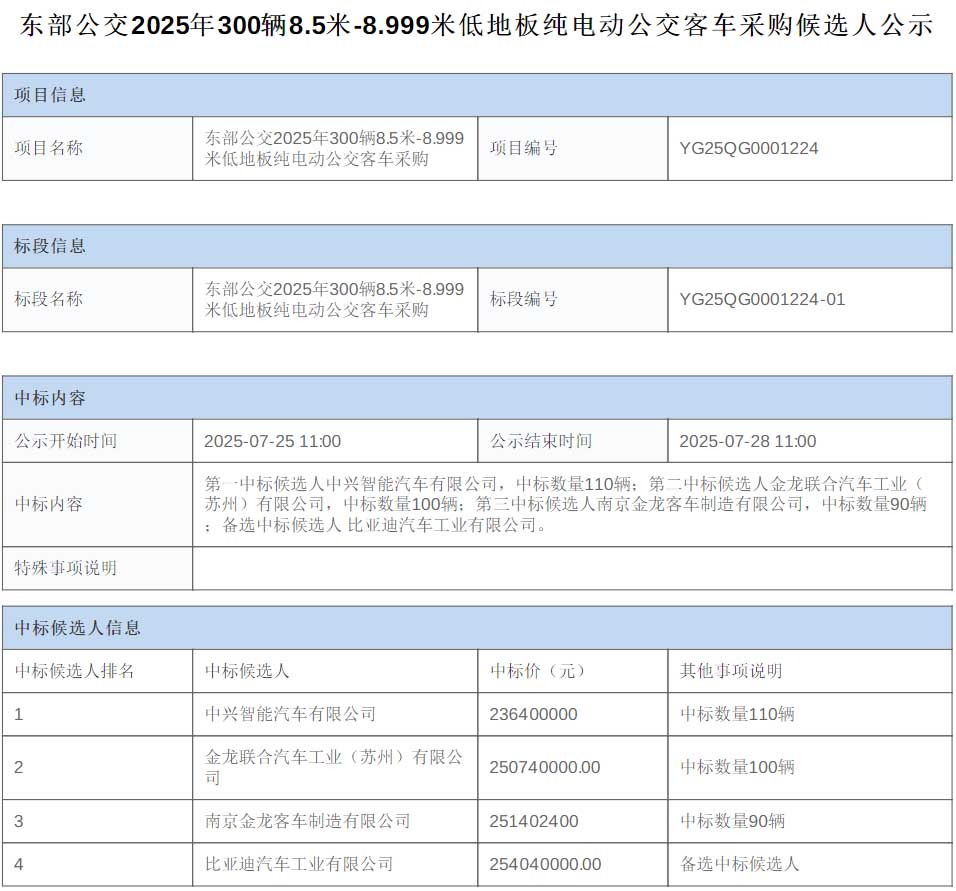Screen dimensions: 956x891
Task: Click the 中标候选人信息 section header
Action: pyautogui.click(x=477, y=628)
